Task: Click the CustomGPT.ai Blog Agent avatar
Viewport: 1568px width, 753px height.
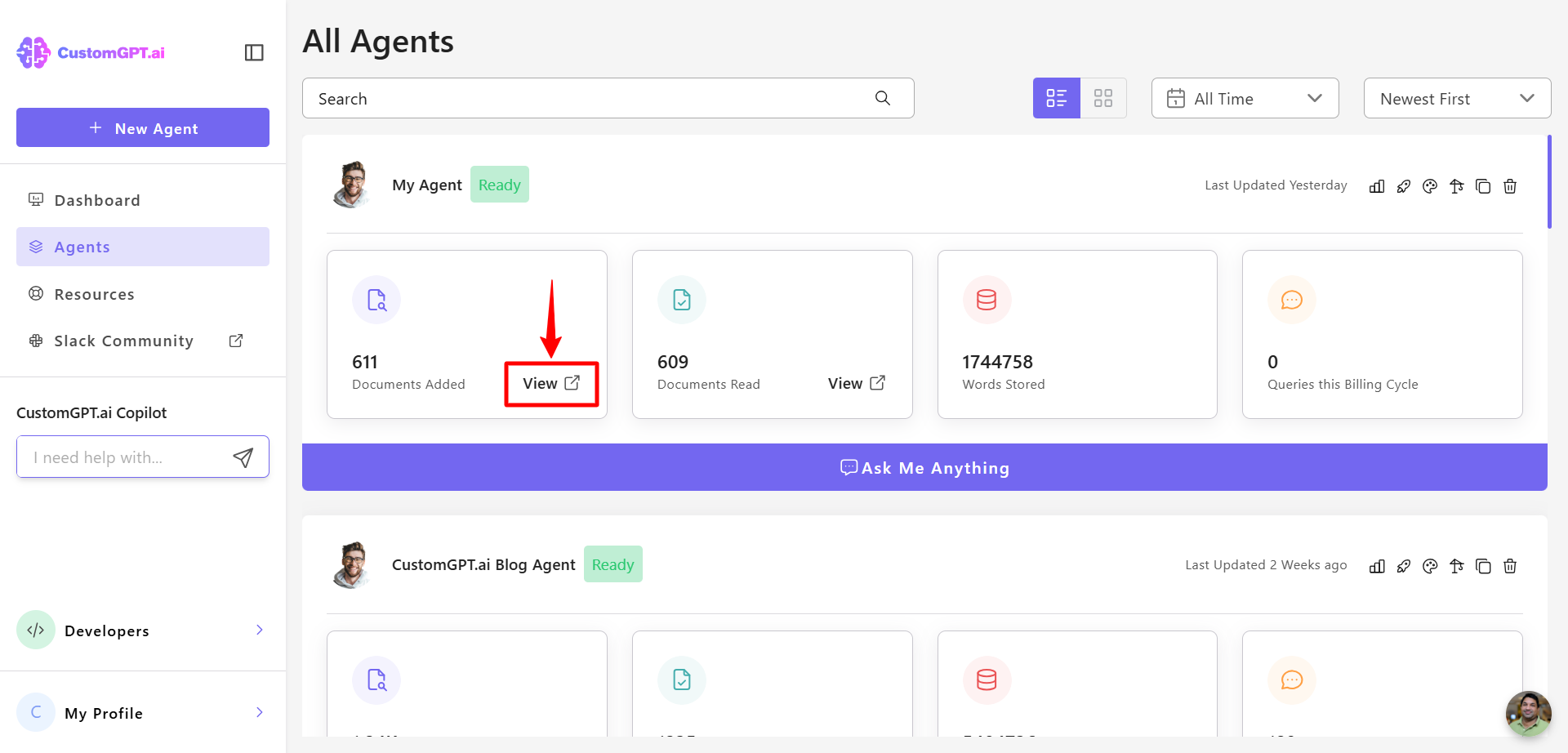Action: tap(352, 564)
